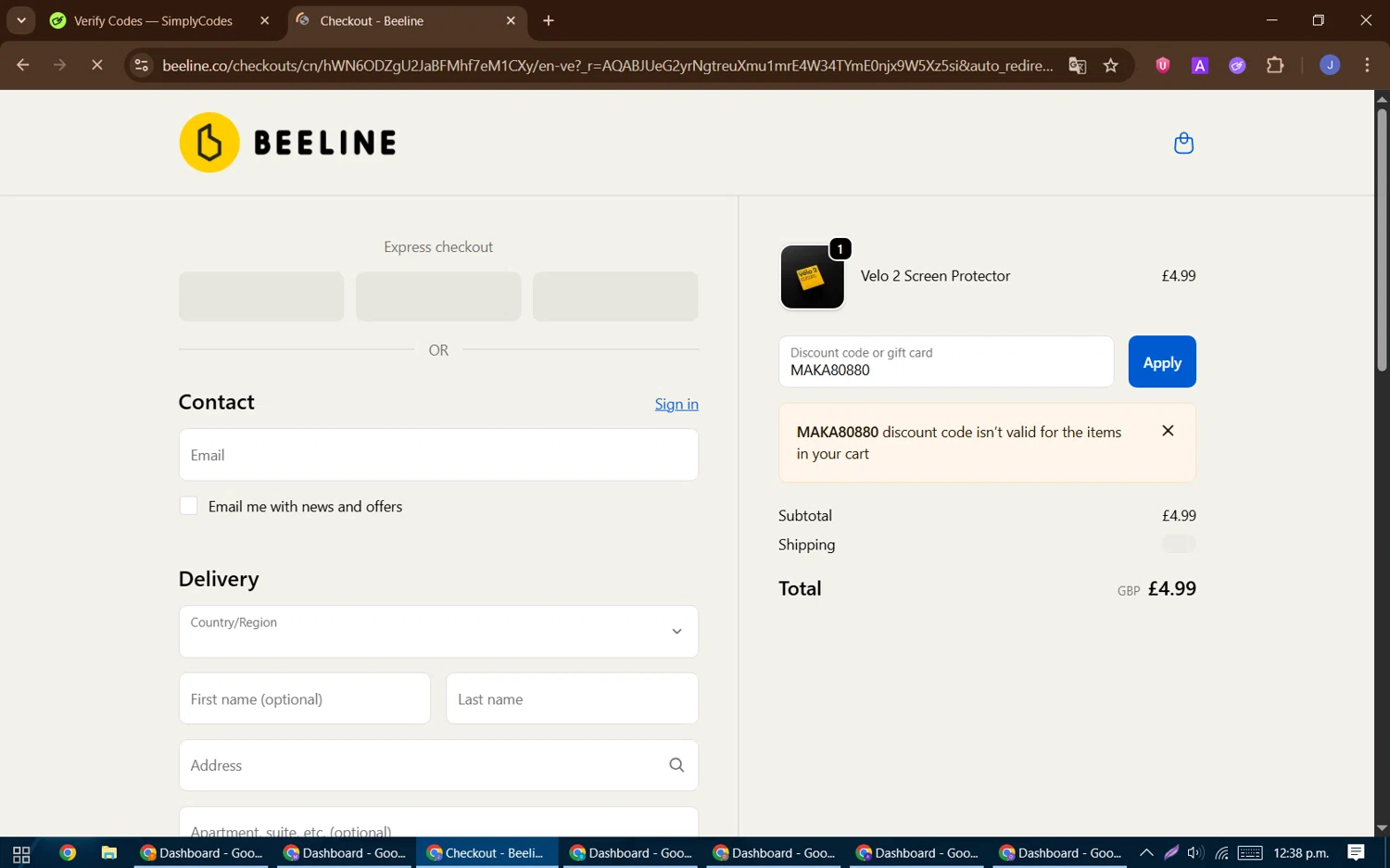Open Windows Task View on the taskbar
This screenshot has height=868, width=1390.
[x=21, y=853]
